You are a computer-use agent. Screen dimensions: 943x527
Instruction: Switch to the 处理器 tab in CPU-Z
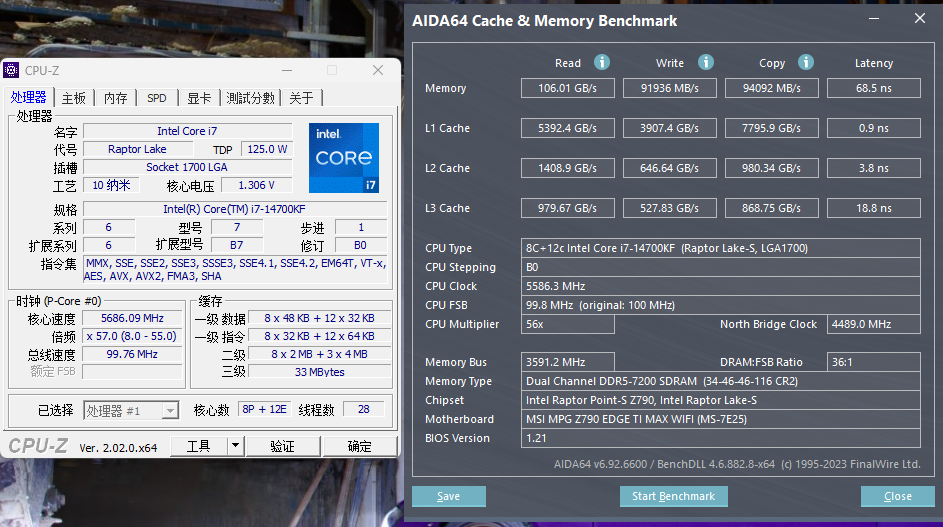tap(28, 97)
